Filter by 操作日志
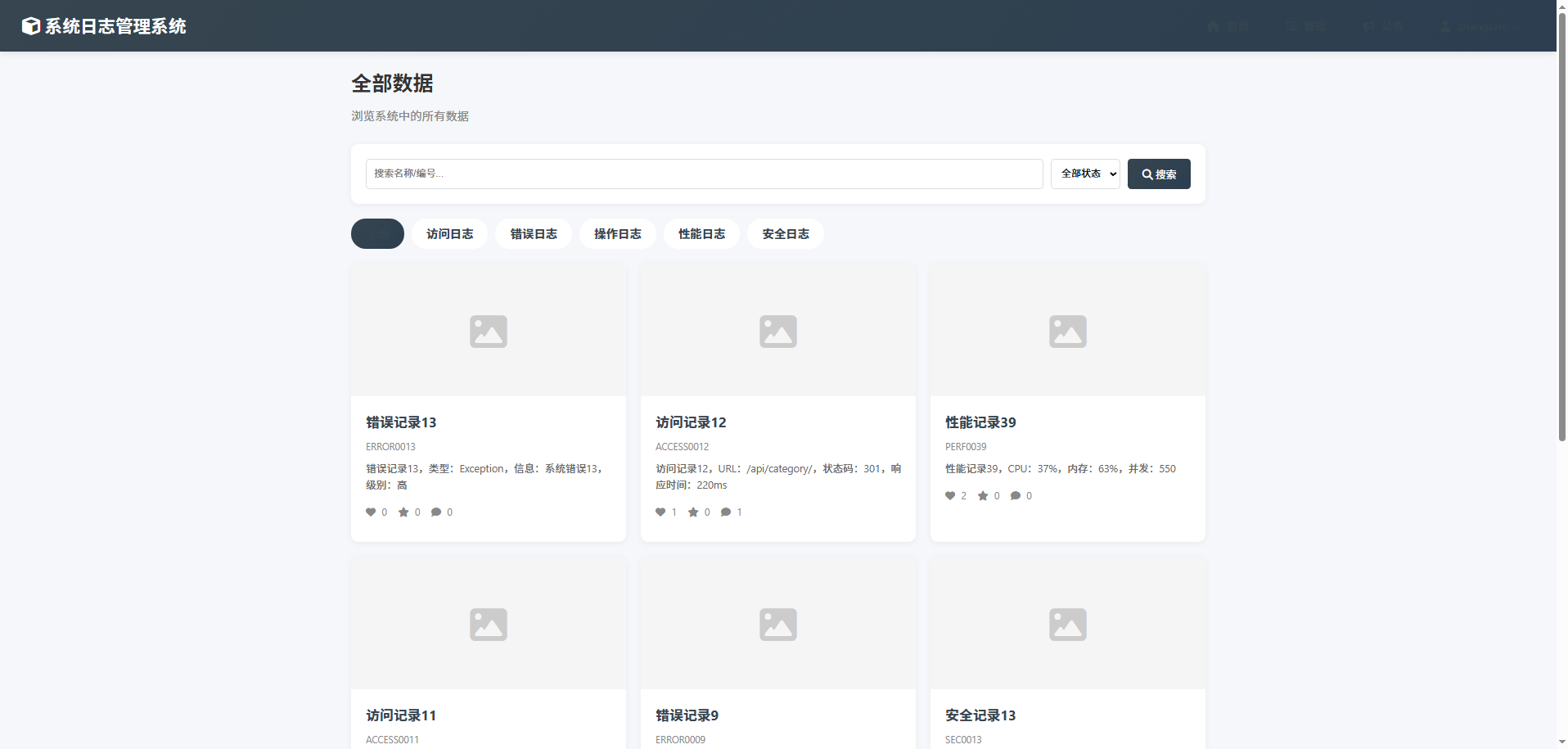The image size is (1568, 749). (x=618, y=233)
